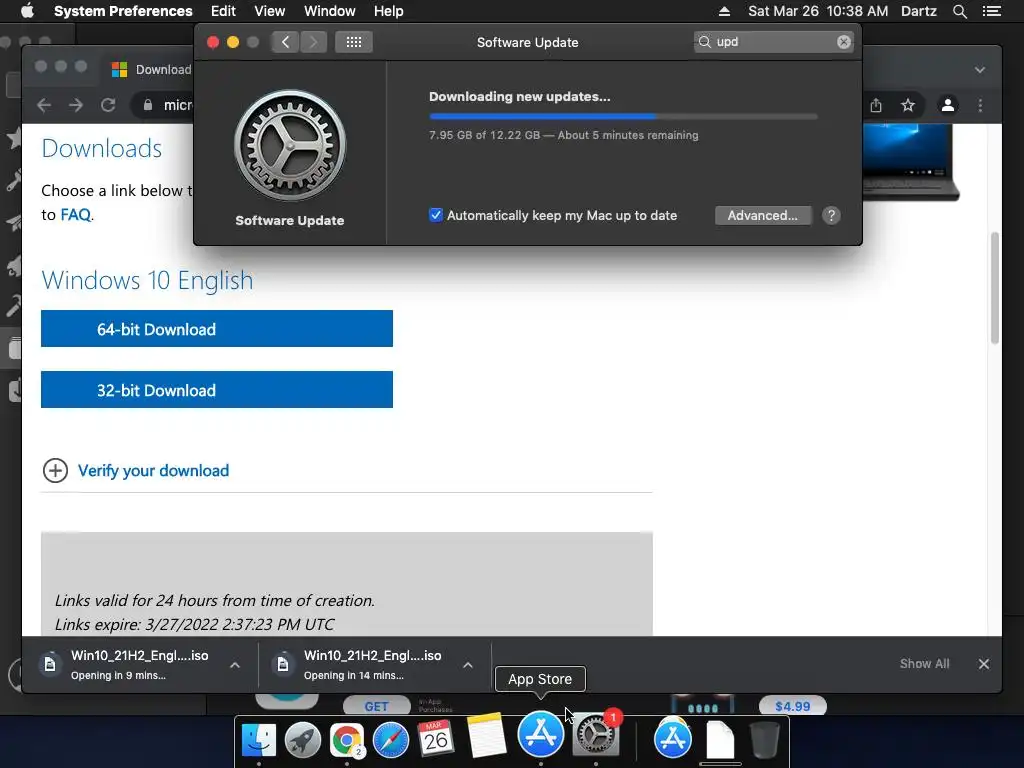
Task: Open the View menu
Action: pyautogui.click(x=270, y=11)
